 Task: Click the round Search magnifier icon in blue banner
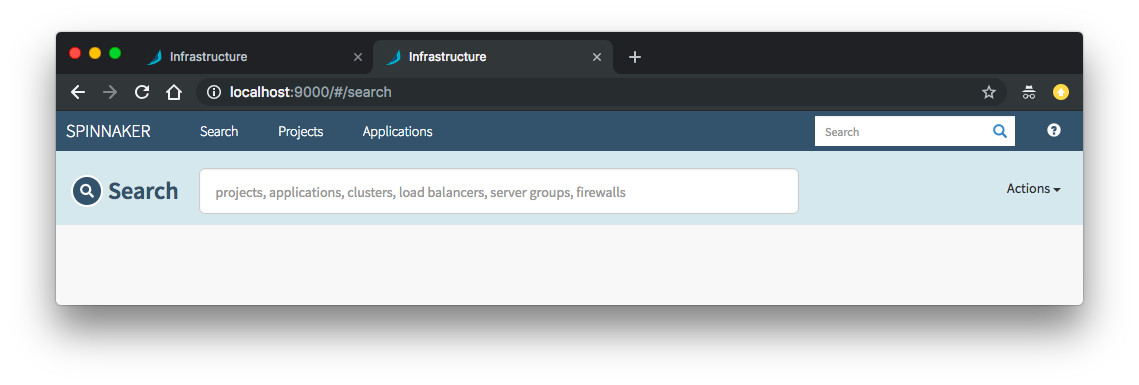(x=86, y=191)
